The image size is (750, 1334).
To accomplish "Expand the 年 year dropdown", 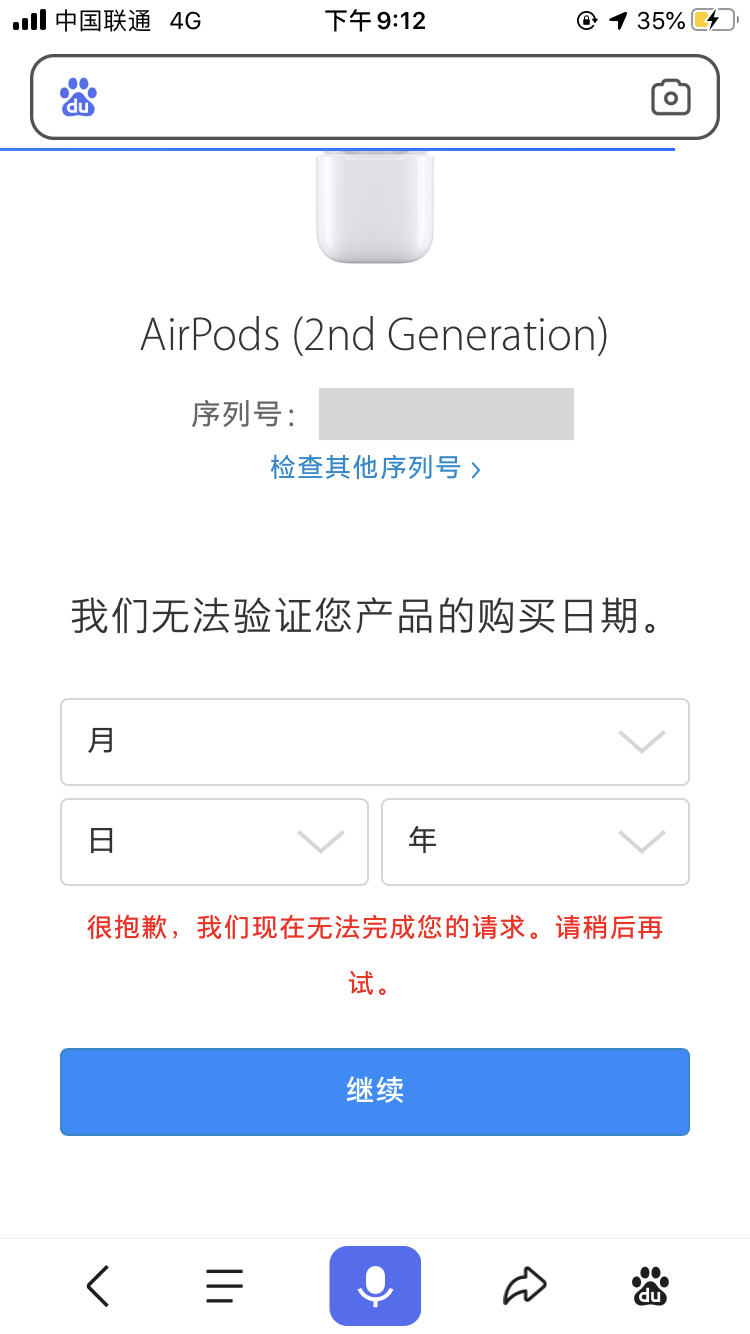I will pos(535,841).
